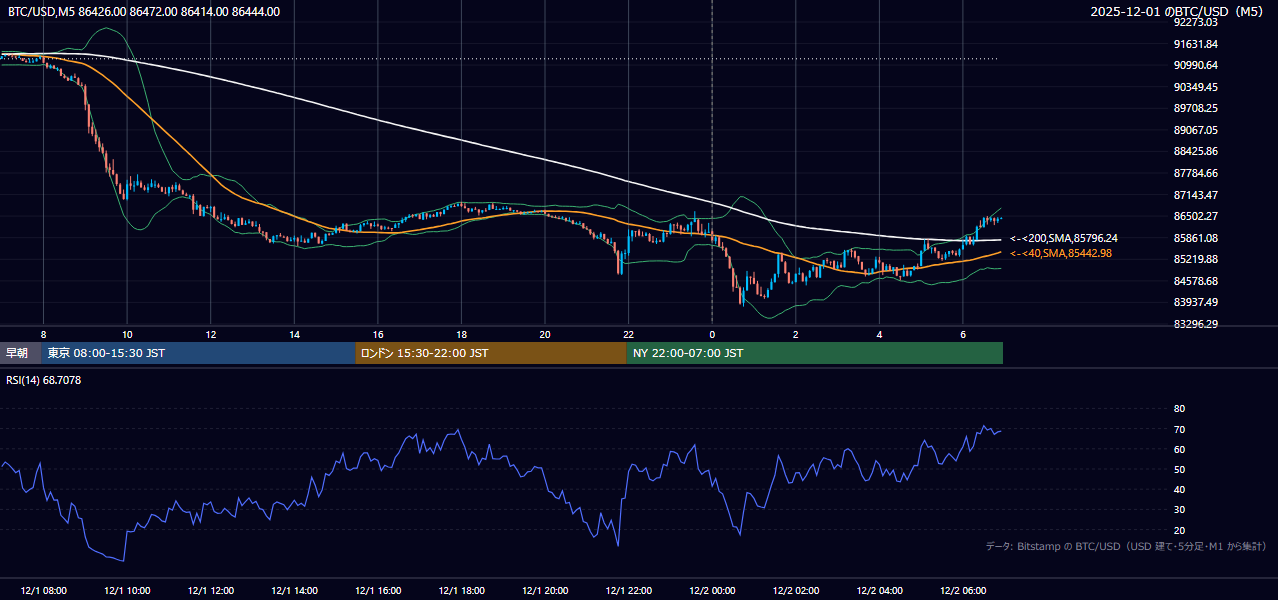The image size is (1278, 600).
Task: Click price axis value 90990.64
Action: (x=1195, y=65)
